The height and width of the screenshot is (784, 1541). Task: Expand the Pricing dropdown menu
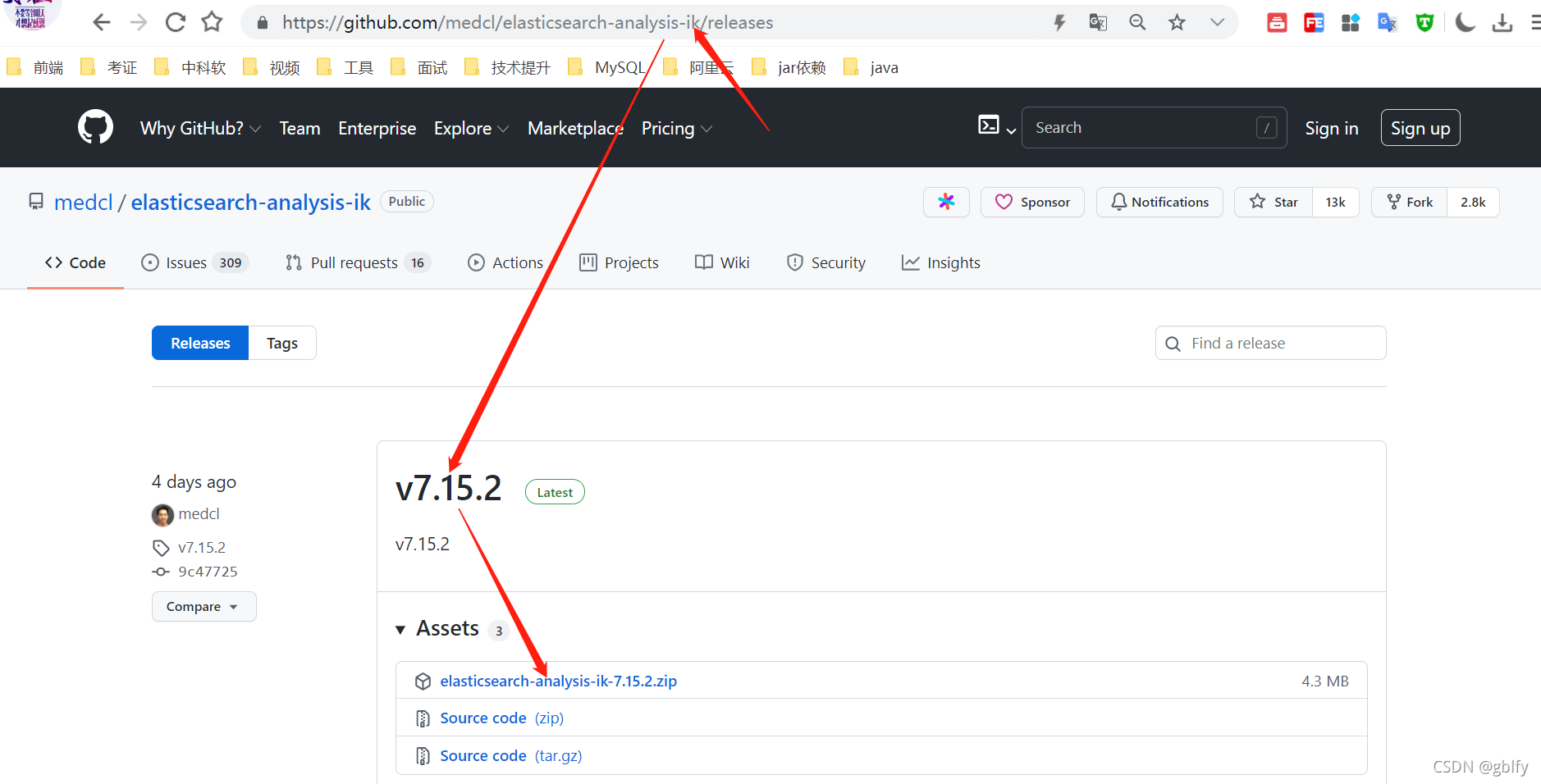click(x=676, y=128)
